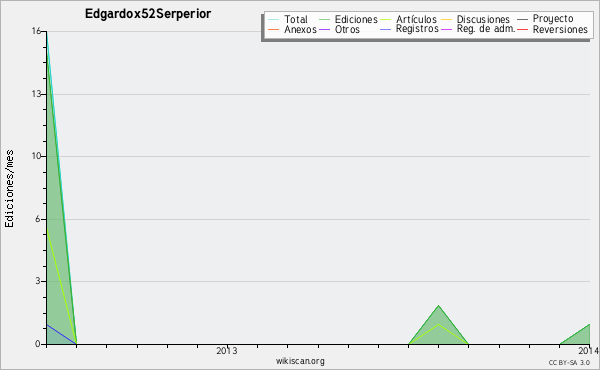This screenshot has height=370, width=600.
Task: Click the gray Proyecto legend line swatch
Action: pyautogui.click(x=522, y=19)
